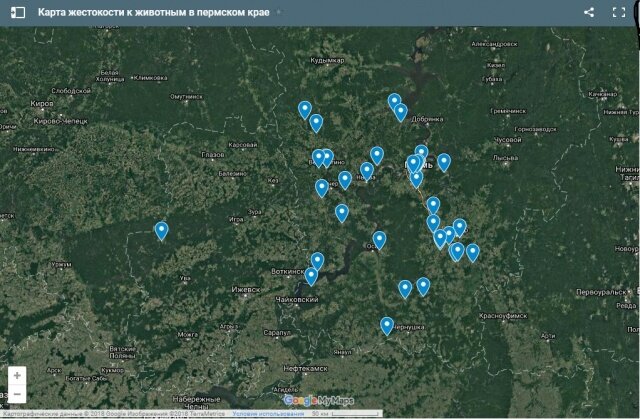640x419 pixels.
Task: Click the Красноуфимск city label
Action: 503,316
